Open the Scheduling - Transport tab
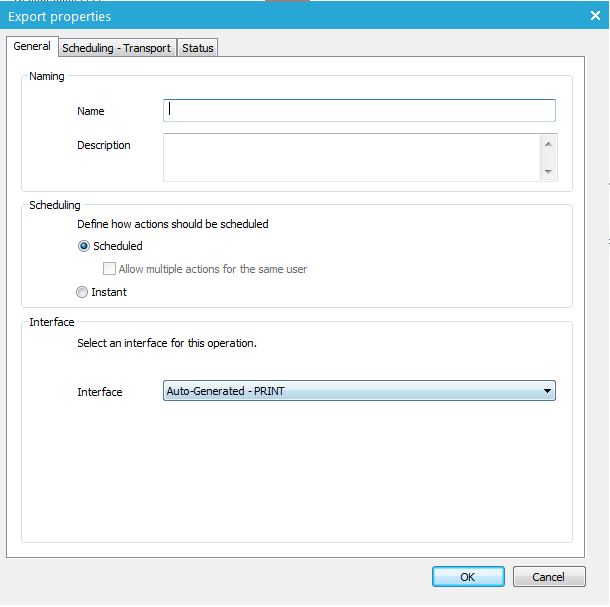 [x=116, y=48]
